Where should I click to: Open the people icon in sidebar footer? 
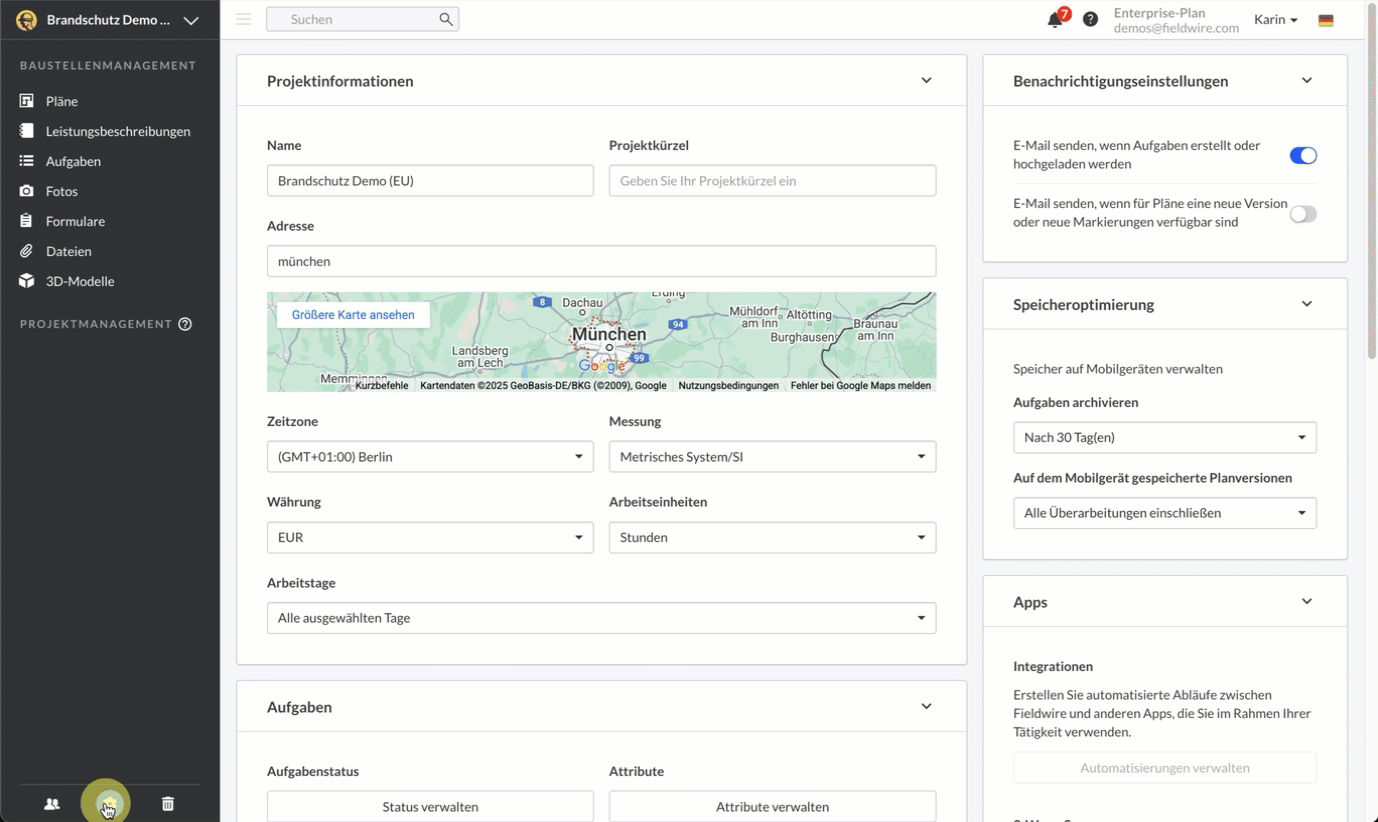tap(52, 804)
